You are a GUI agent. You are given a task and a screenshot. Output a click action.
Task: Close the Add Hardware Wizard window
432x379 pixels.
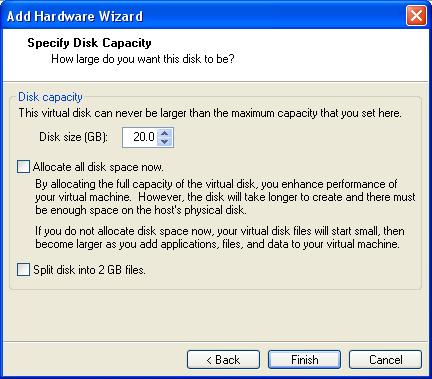pos(416,15)
